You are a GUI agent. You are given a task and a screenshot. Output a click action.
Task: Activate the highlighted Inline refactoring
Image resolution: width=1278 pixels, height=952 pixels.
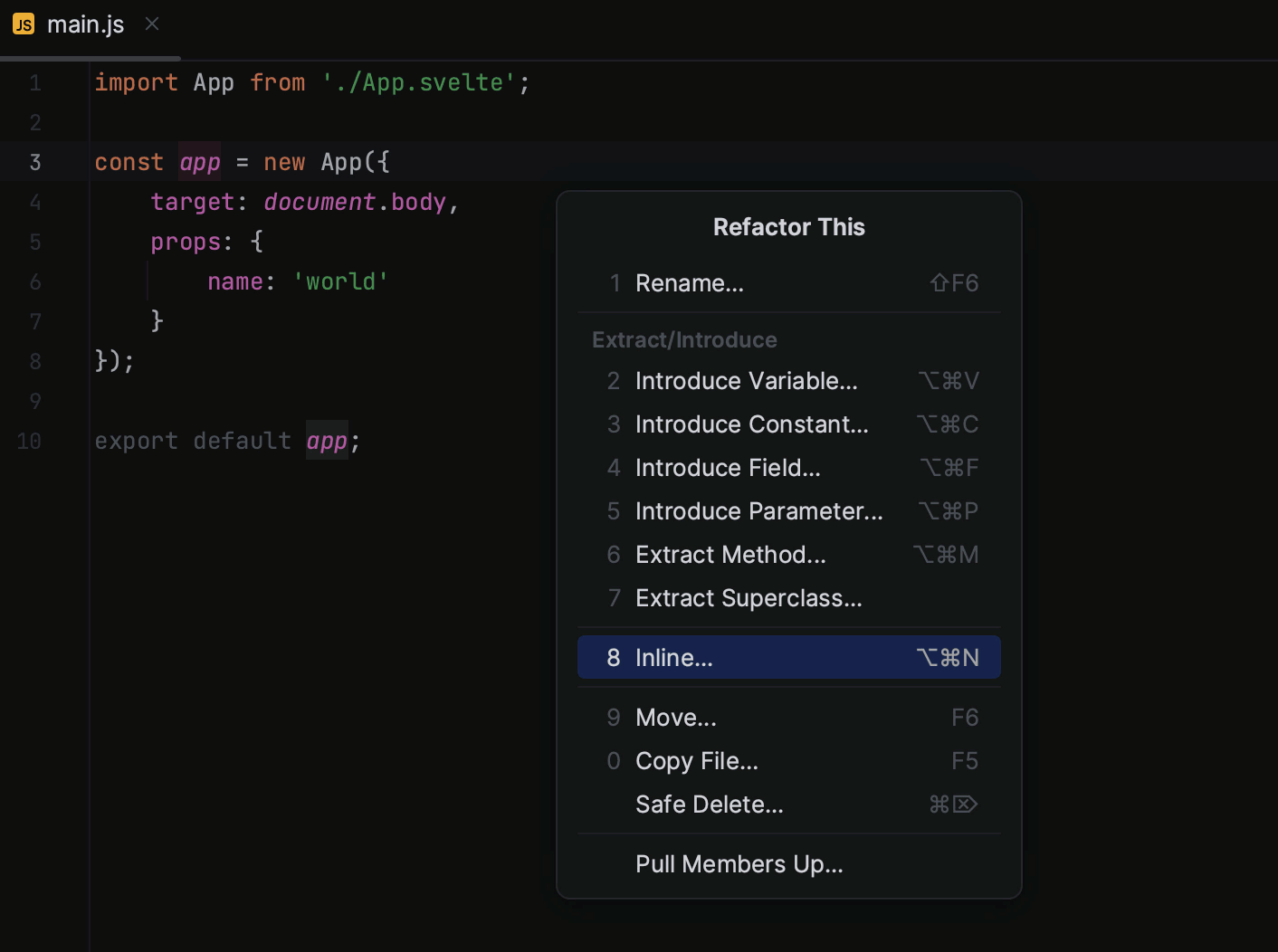tap(673, 657)
